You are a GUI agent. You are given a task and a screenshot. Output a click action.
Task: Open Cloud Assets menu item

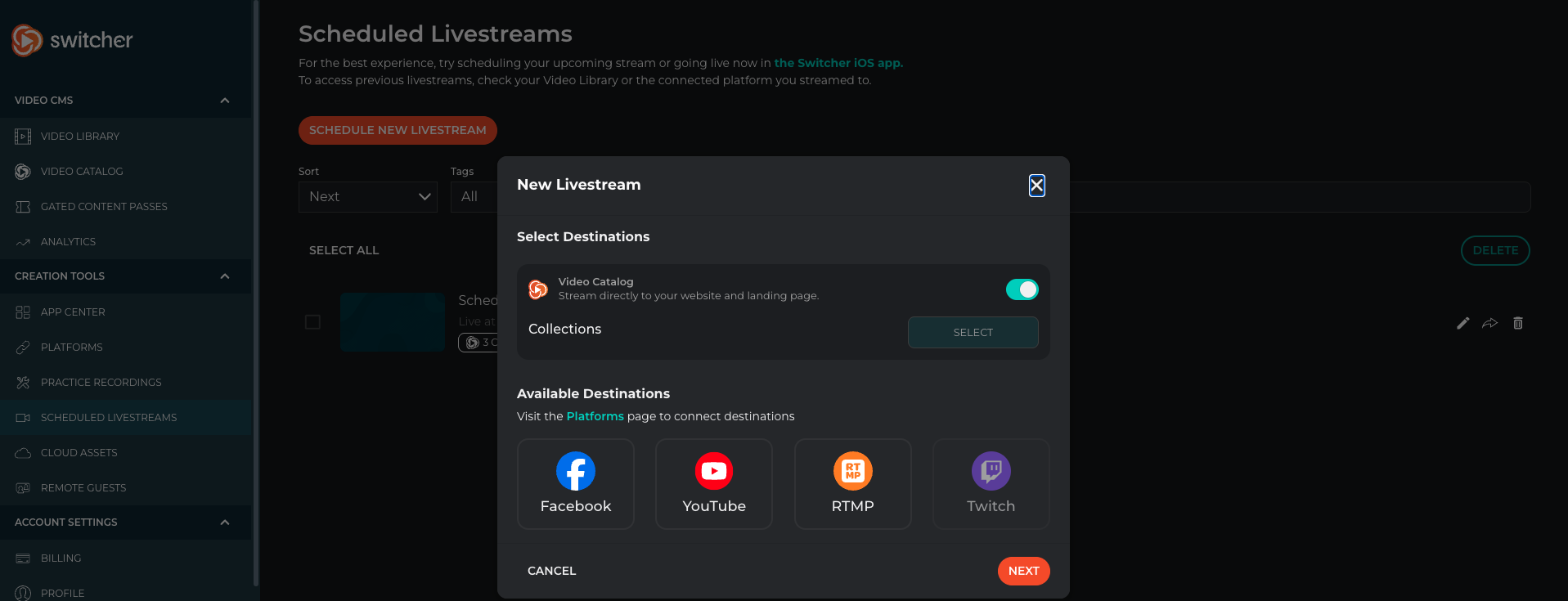click(126, 453)
